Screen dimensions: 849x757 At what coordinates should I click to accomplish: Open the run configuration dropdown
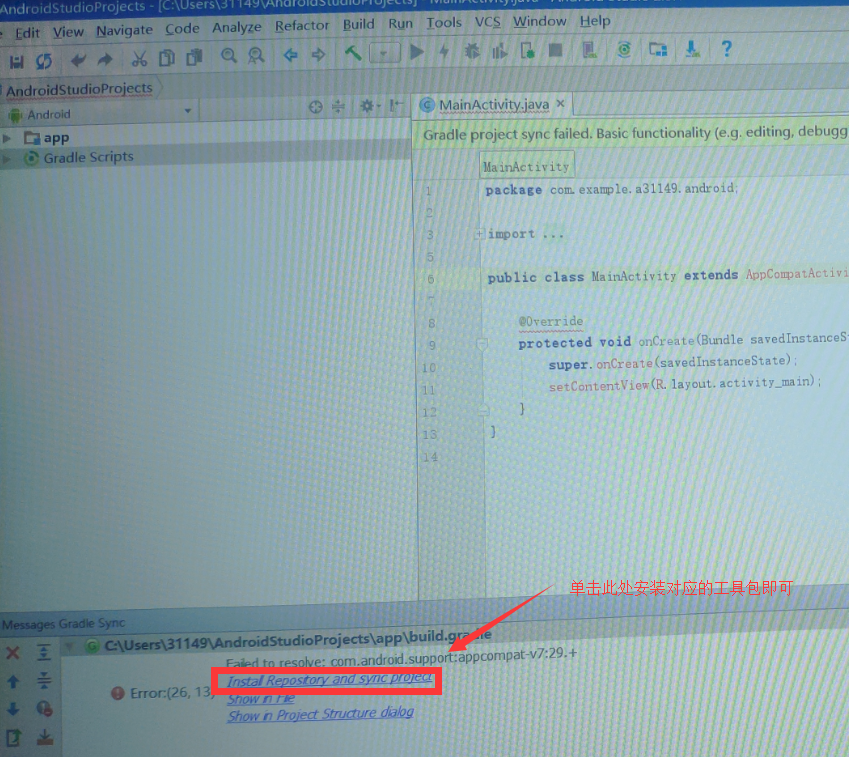384,53
